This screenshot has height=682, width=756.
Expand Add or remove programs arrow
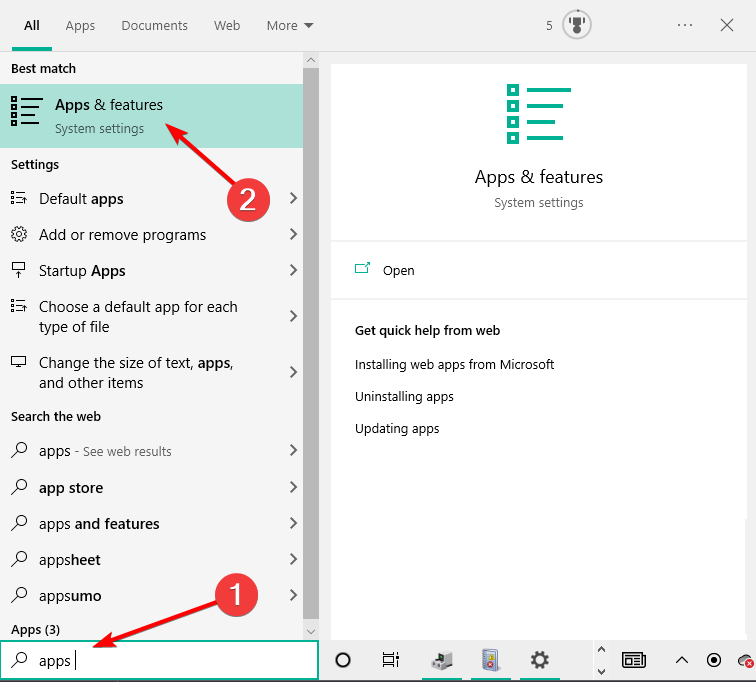[x=293, y=234]
